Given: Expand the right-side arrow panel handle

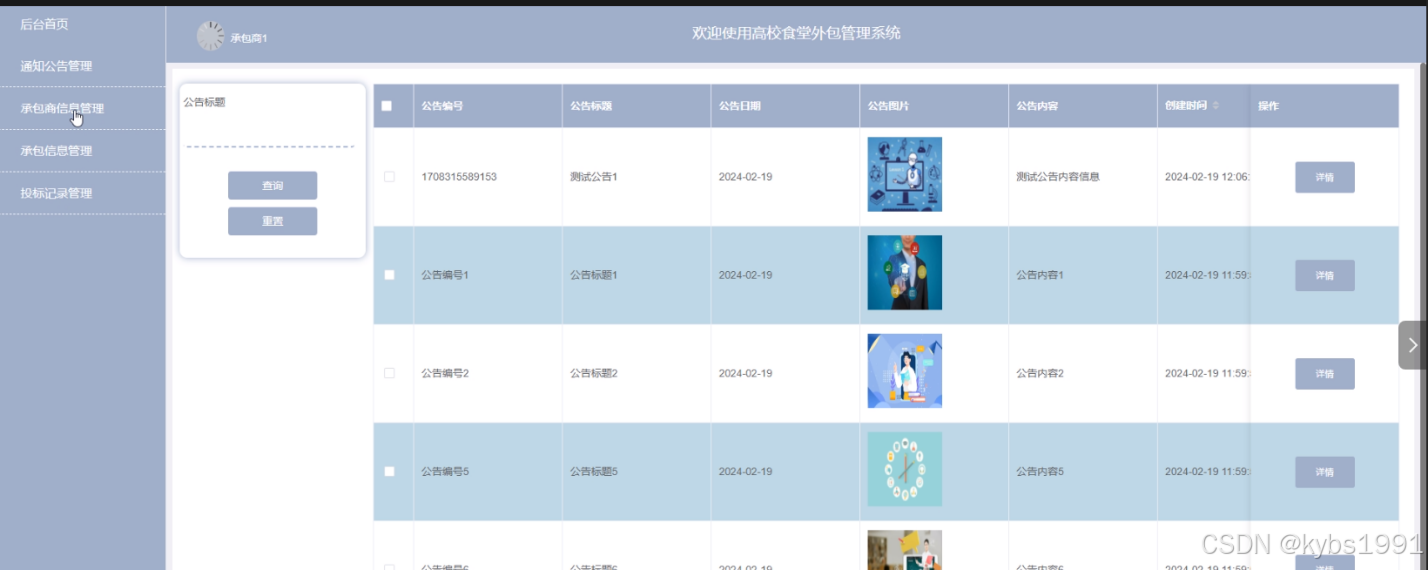Looking at the screenshot, I should click(1412, 345).
